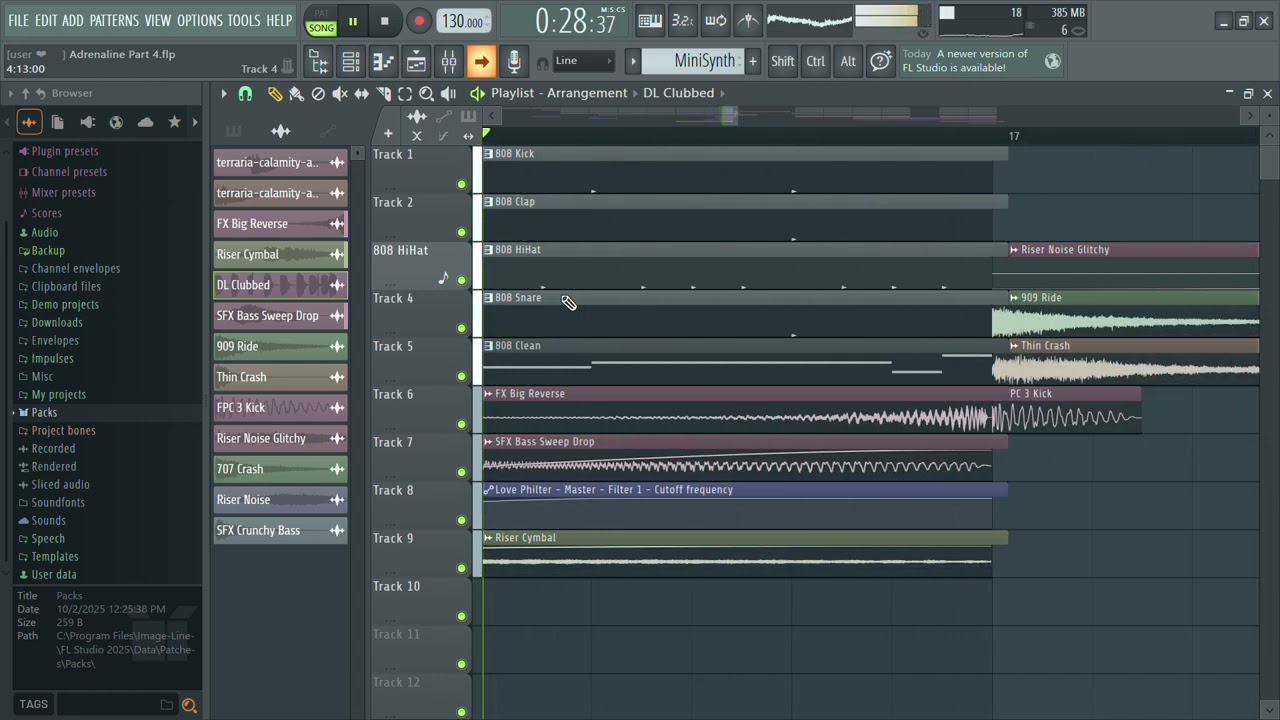Mute Track 1 green light
Image resolution: width=1280 pixels, height=720 pixels.
[x=461, y=184]
